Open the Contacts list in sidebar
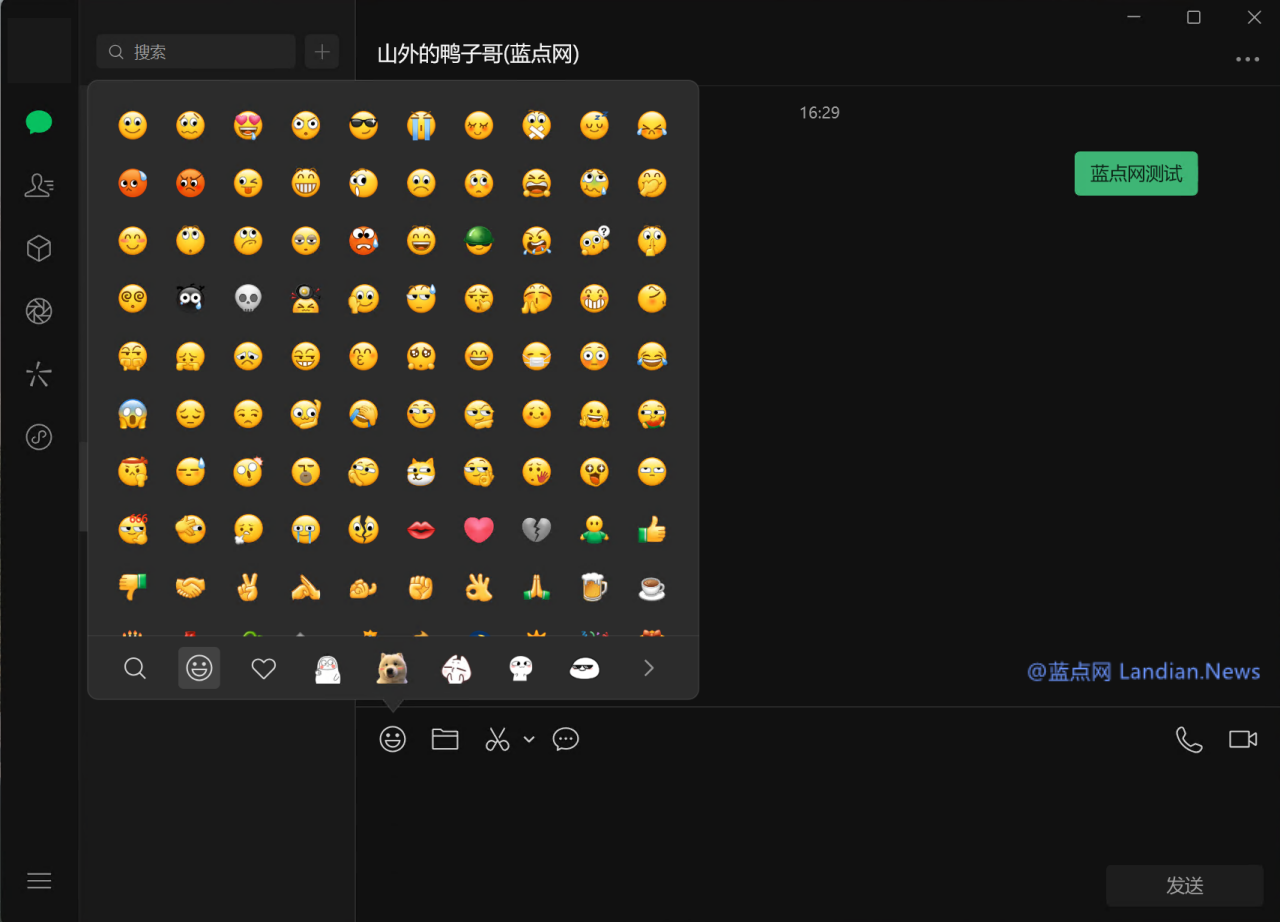 pos(39,185)
